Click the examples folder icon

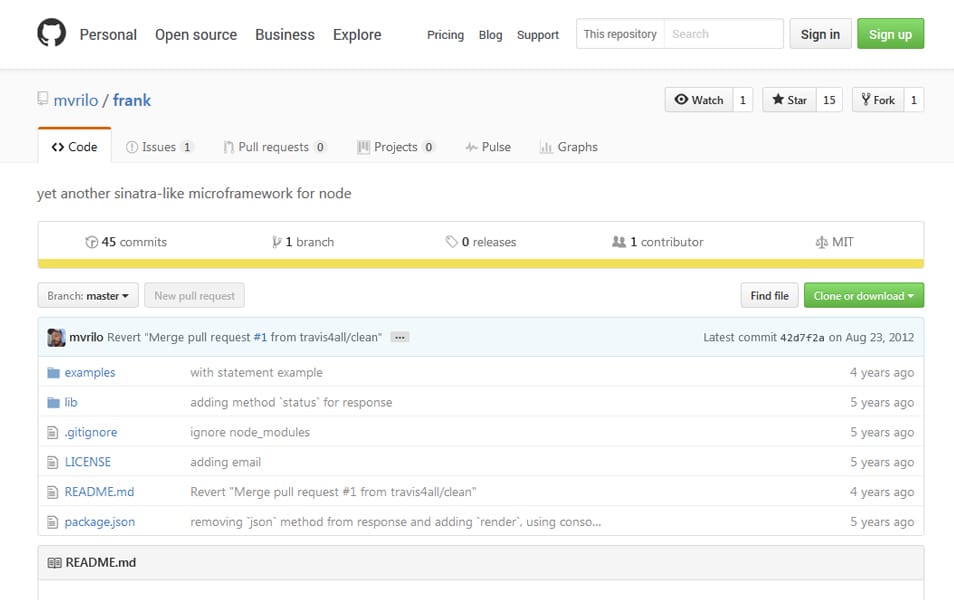point(54,372)
